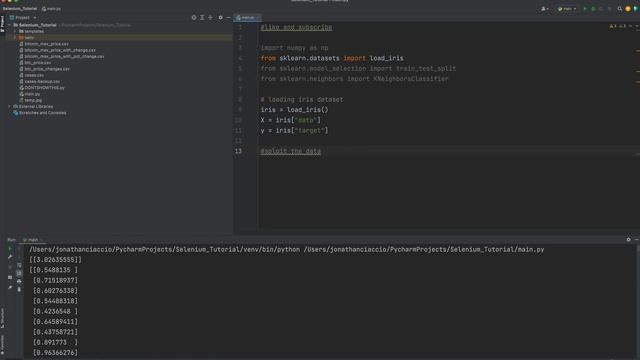Click the wrench settings icon in Run panel
This screenshot has width=640, height=360.
10,257
